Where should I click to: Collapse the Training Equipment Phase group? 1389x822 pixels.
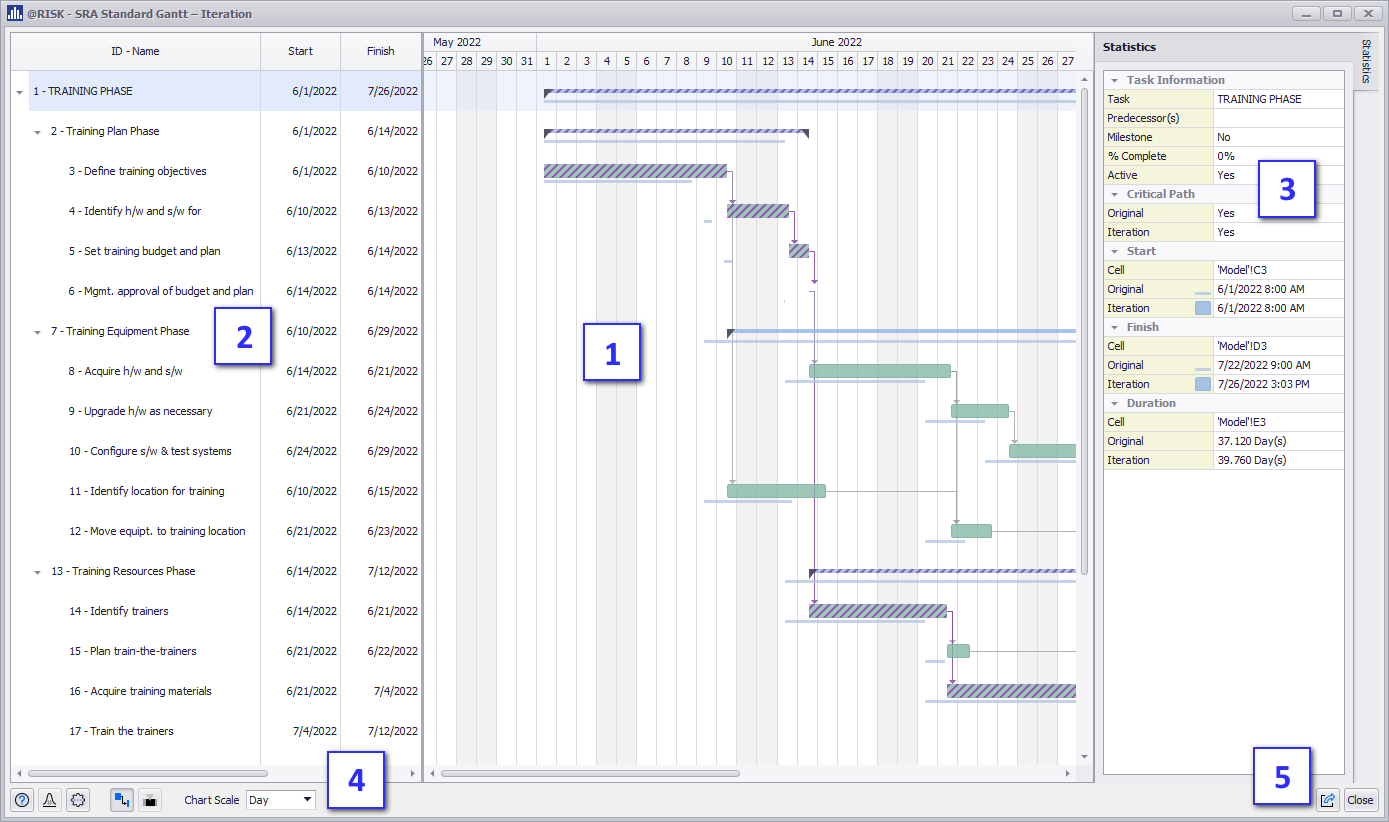37,331
